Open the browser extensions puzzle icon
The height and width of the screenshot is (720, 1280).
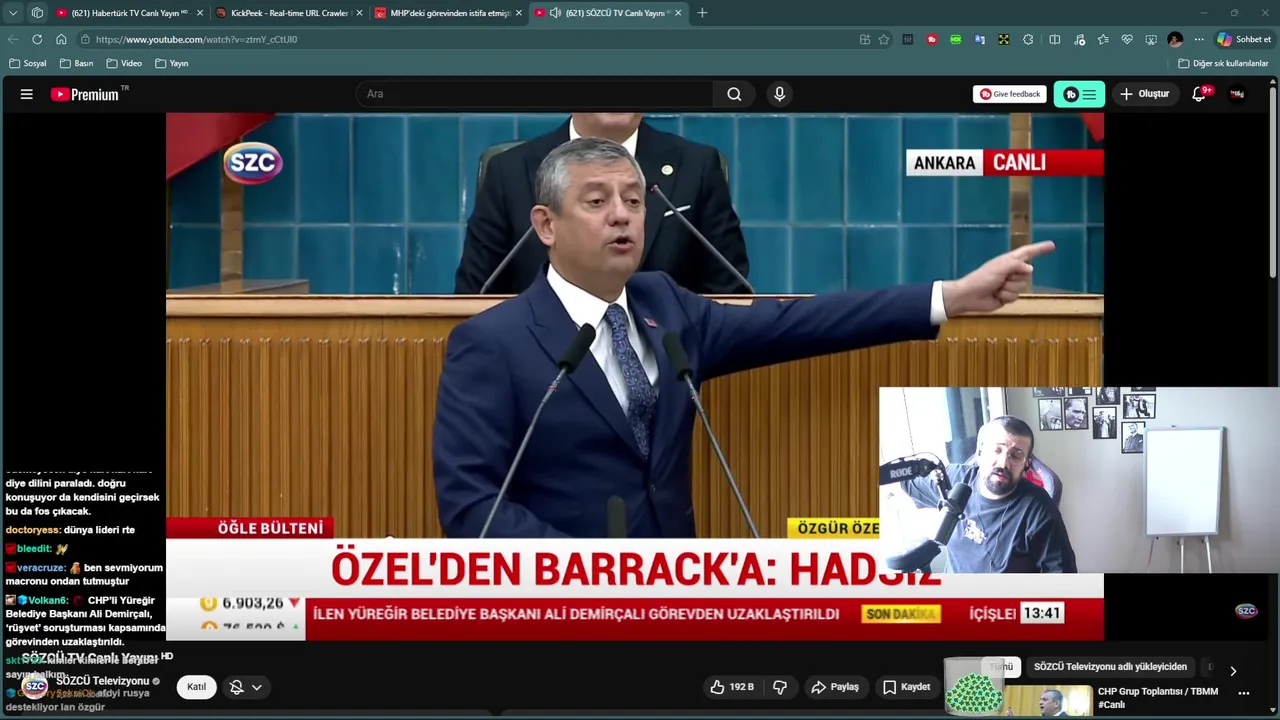pos(1028,39)
